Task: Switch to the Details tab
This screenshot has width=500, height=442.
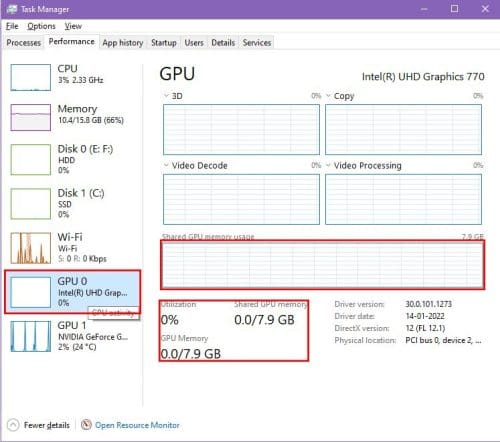Action: click(x=223, y=43)
